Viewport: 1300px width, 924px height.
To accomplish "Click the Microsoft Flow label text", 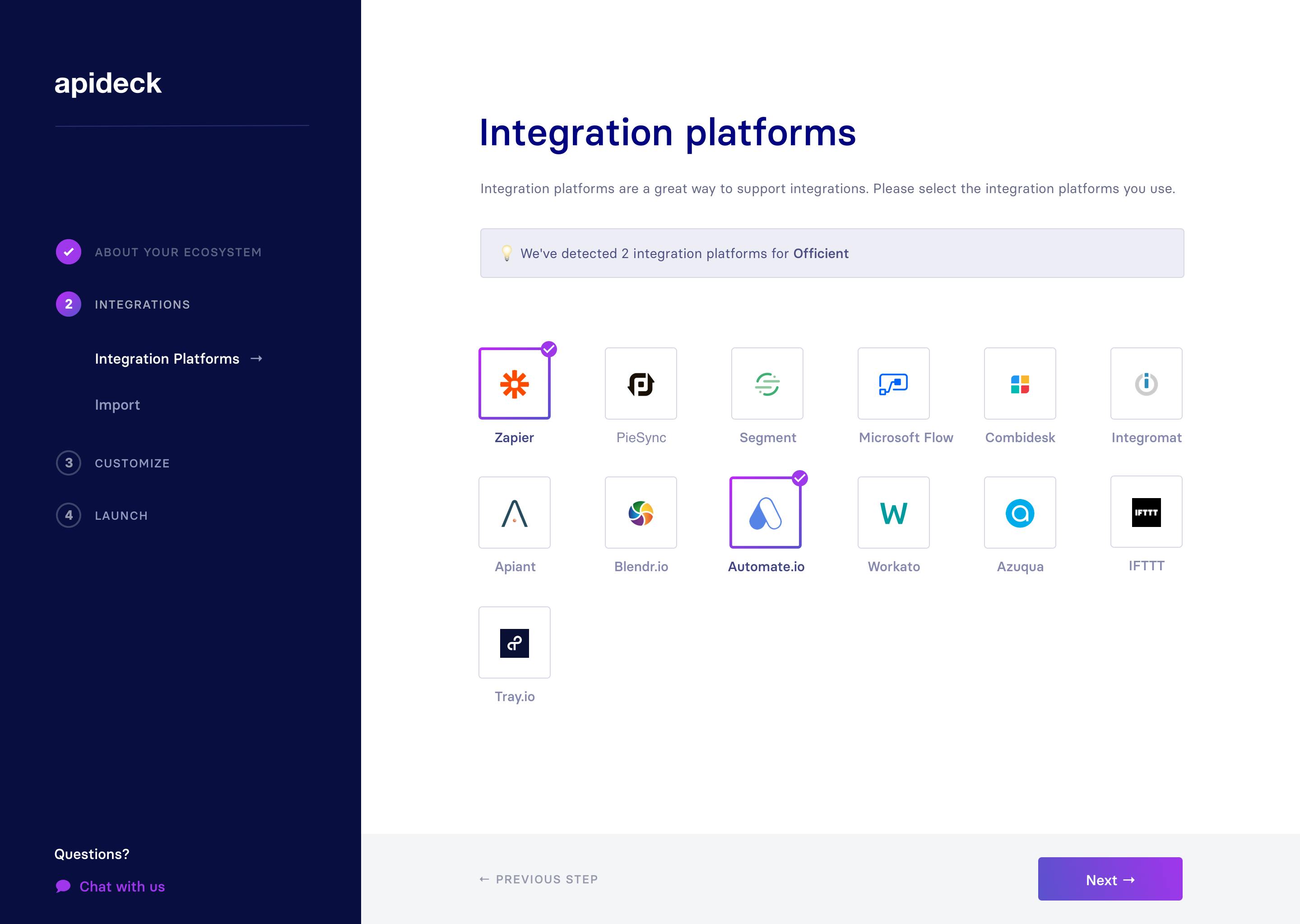I will pos(905,438).
